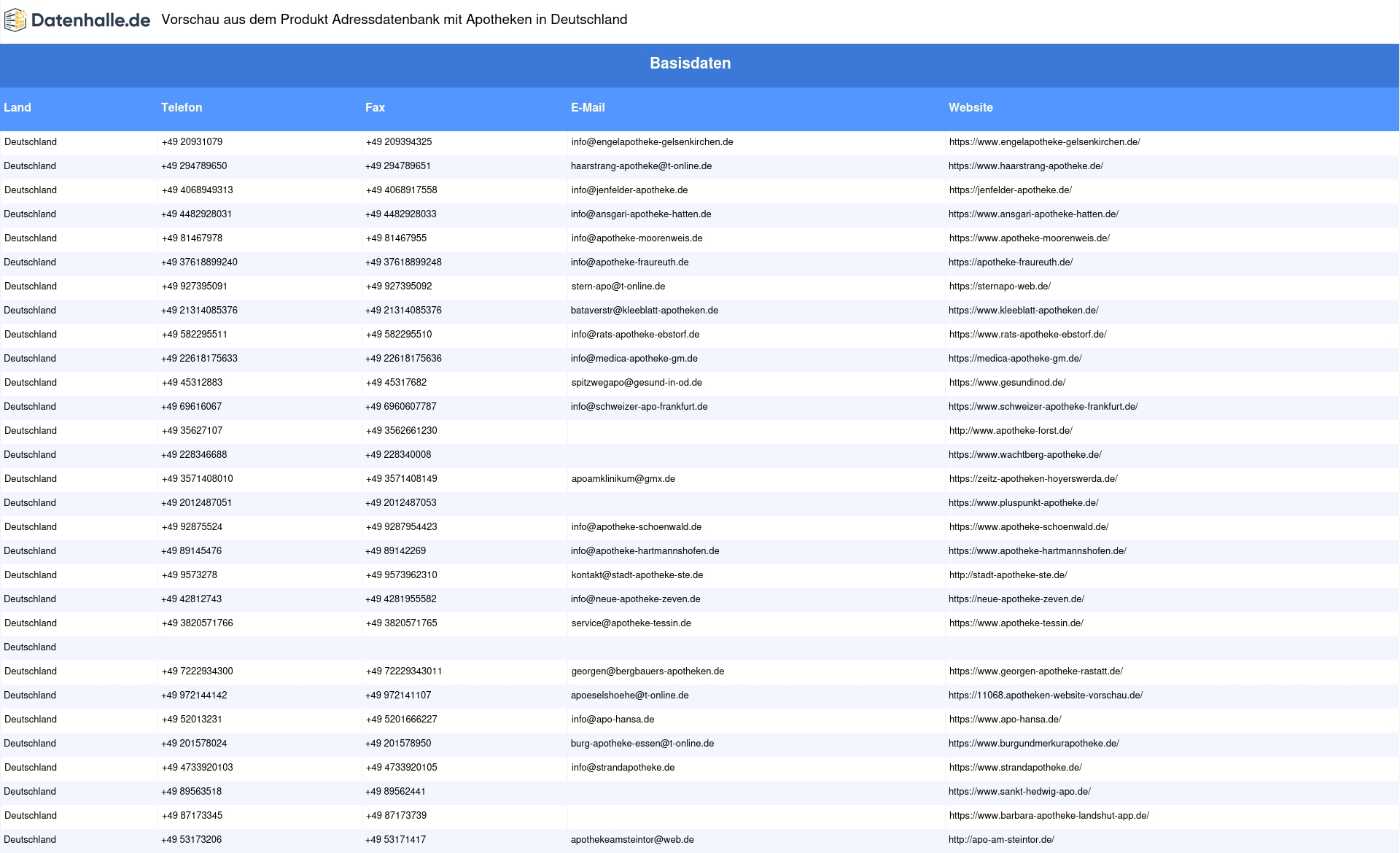Open https://www.ansgari-apotheke-hatten.de/ link
Image resolution: width=1400 pixels, height=853 pixels.
(1033, 214)
